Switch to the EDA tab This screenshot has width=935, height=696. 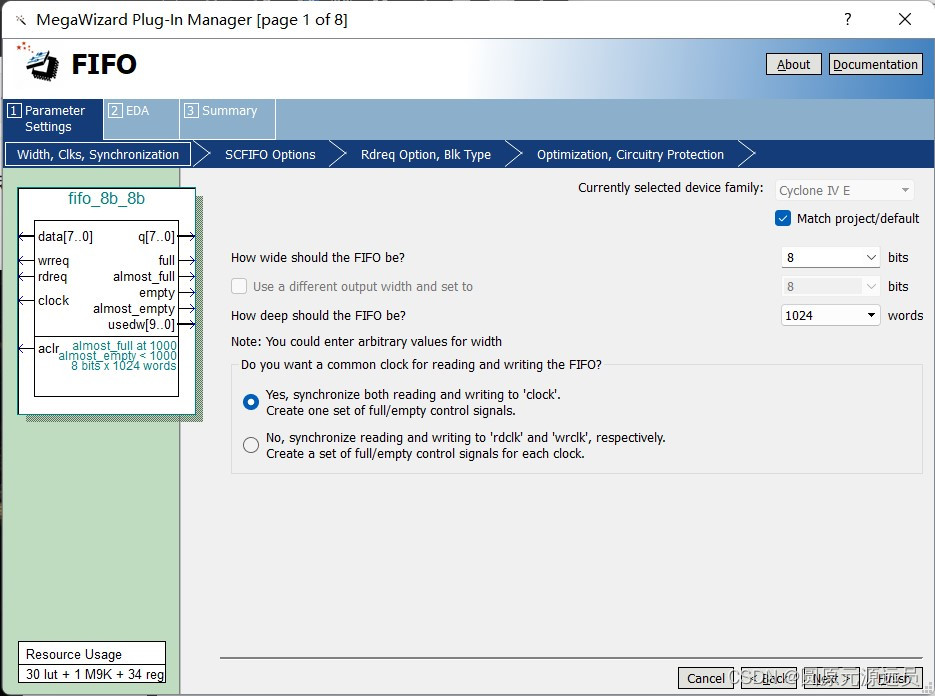coord(141,119)
